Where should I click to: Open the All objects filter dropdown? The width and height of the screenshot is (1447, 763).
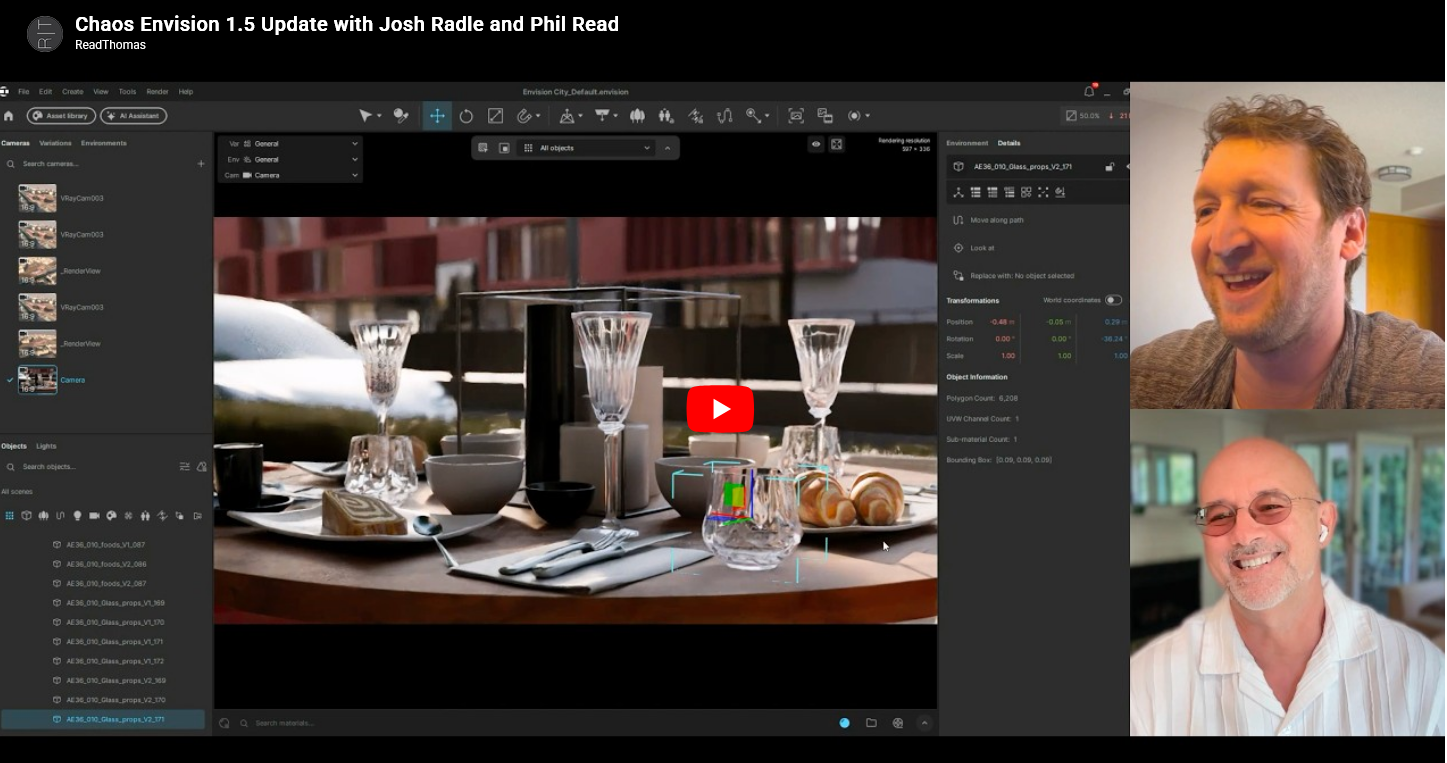tap(587, 148)
